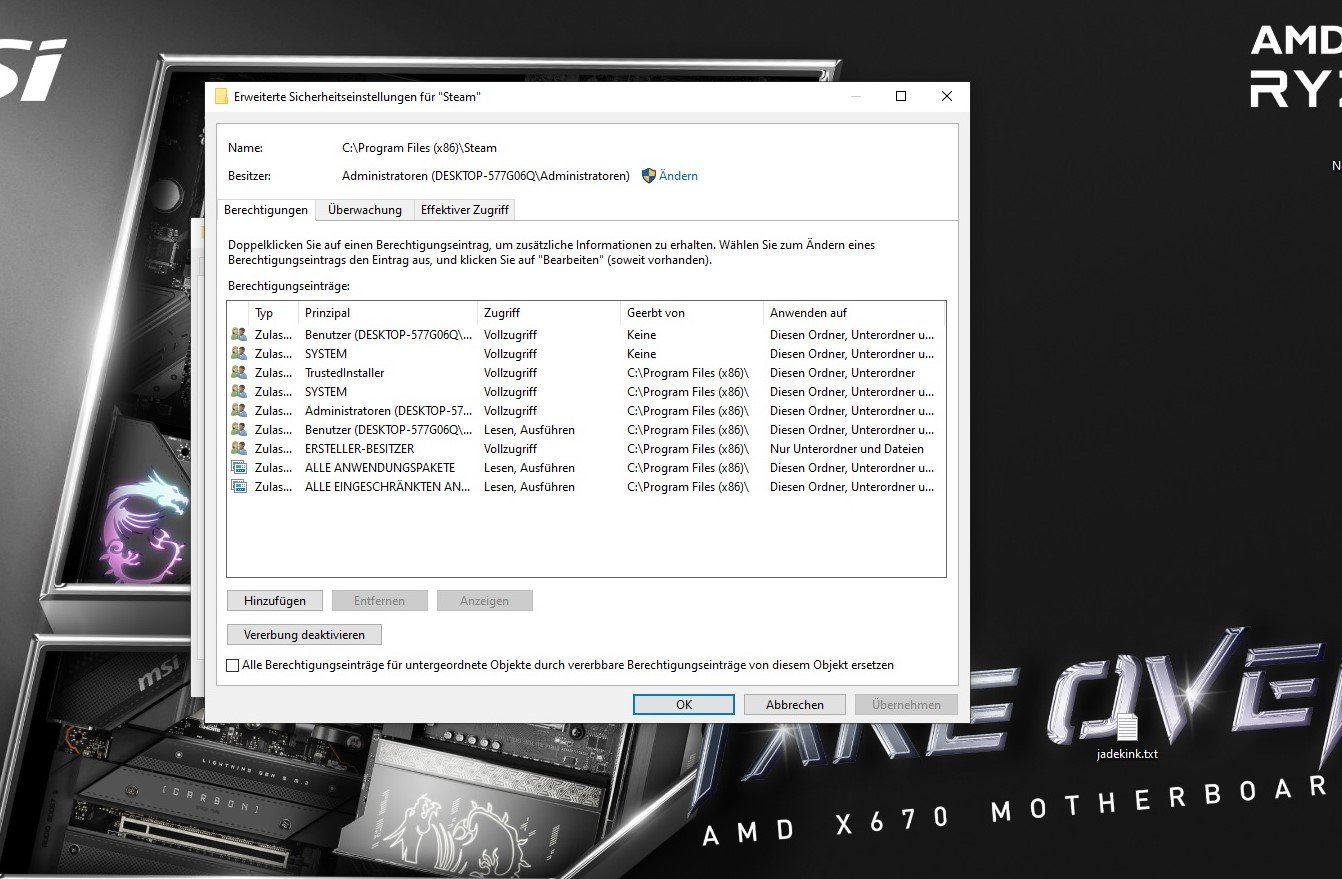Viewport: 1342px width, 879px height.
Task: Open the Ändern owner link
Action: tap(678, 176)
